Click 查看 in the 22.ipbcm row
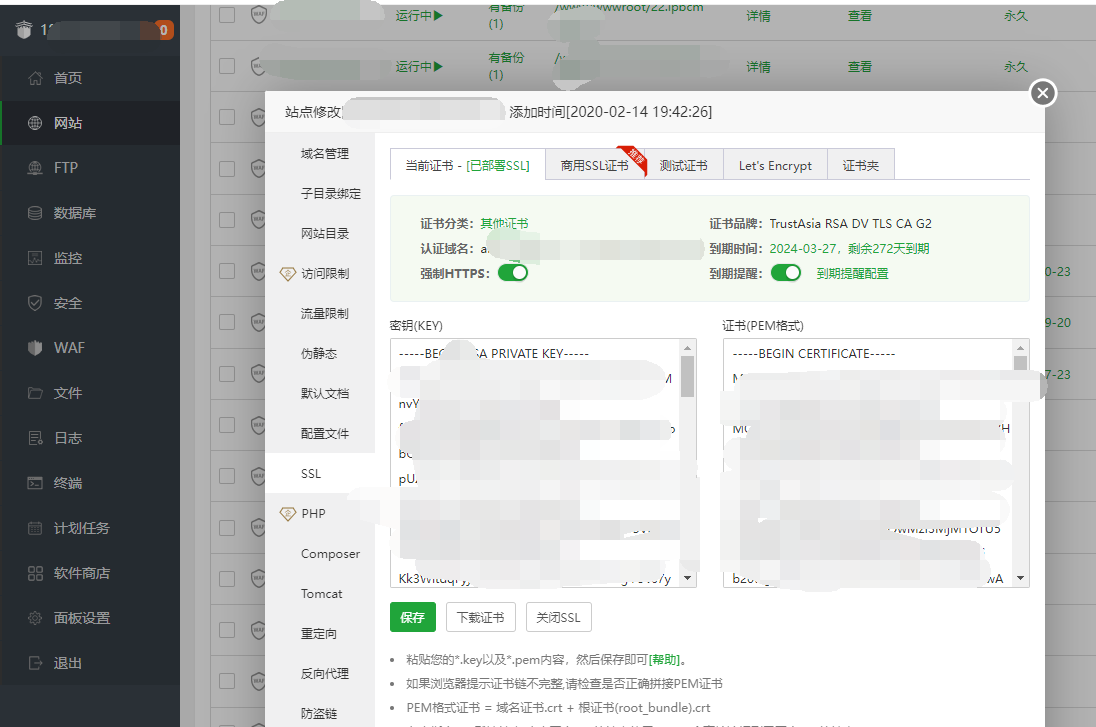The width and height of the screenshot is (1096, 727). (x=860, y=15)
